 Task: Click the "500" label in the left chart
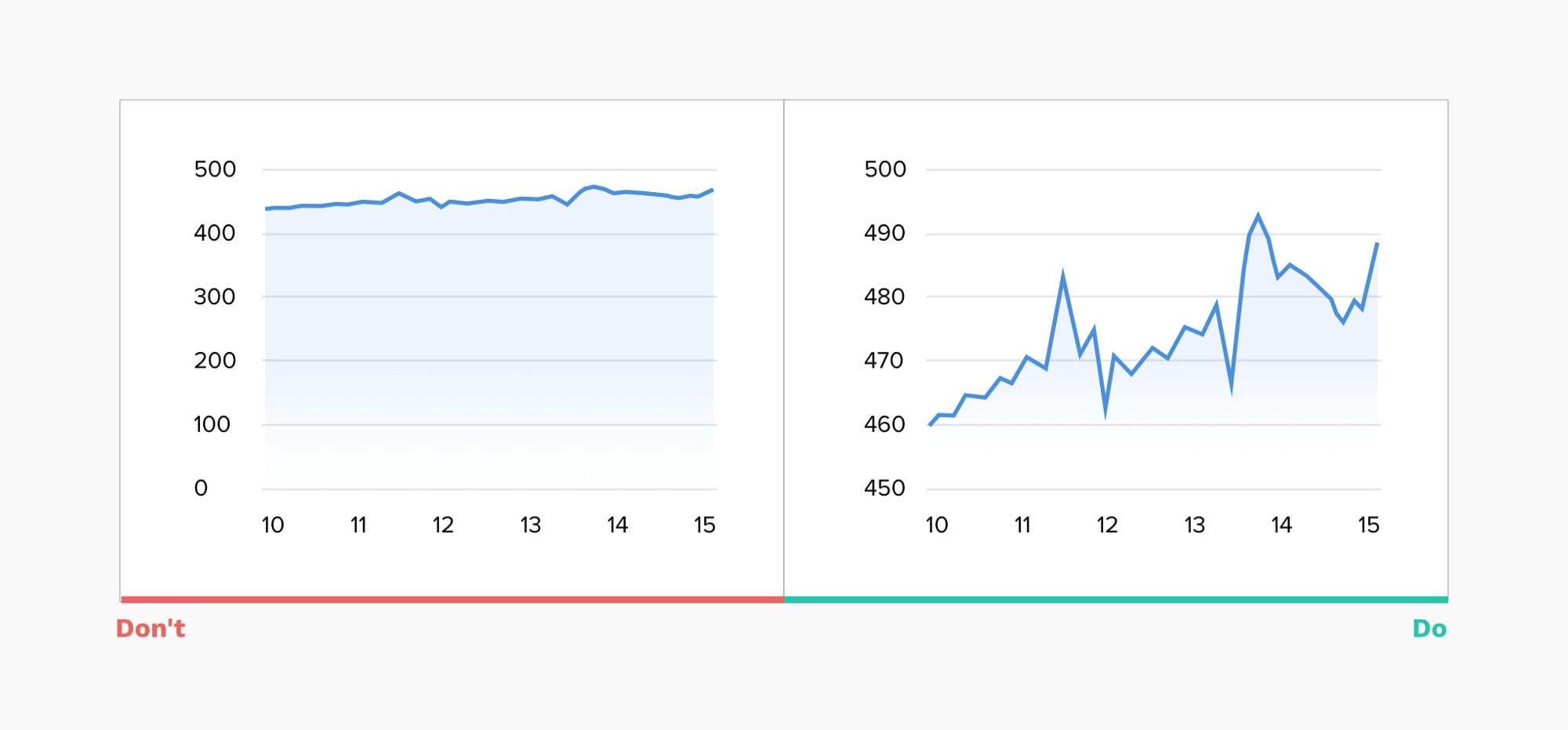tap(215, 169)
